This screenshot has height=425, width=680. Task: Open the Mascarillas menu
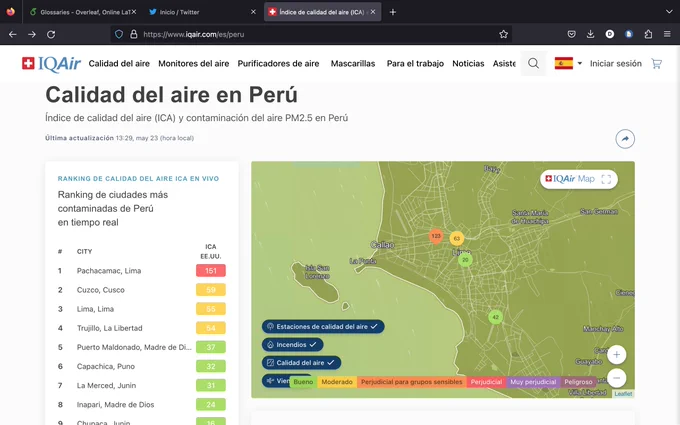coord(353,64)
